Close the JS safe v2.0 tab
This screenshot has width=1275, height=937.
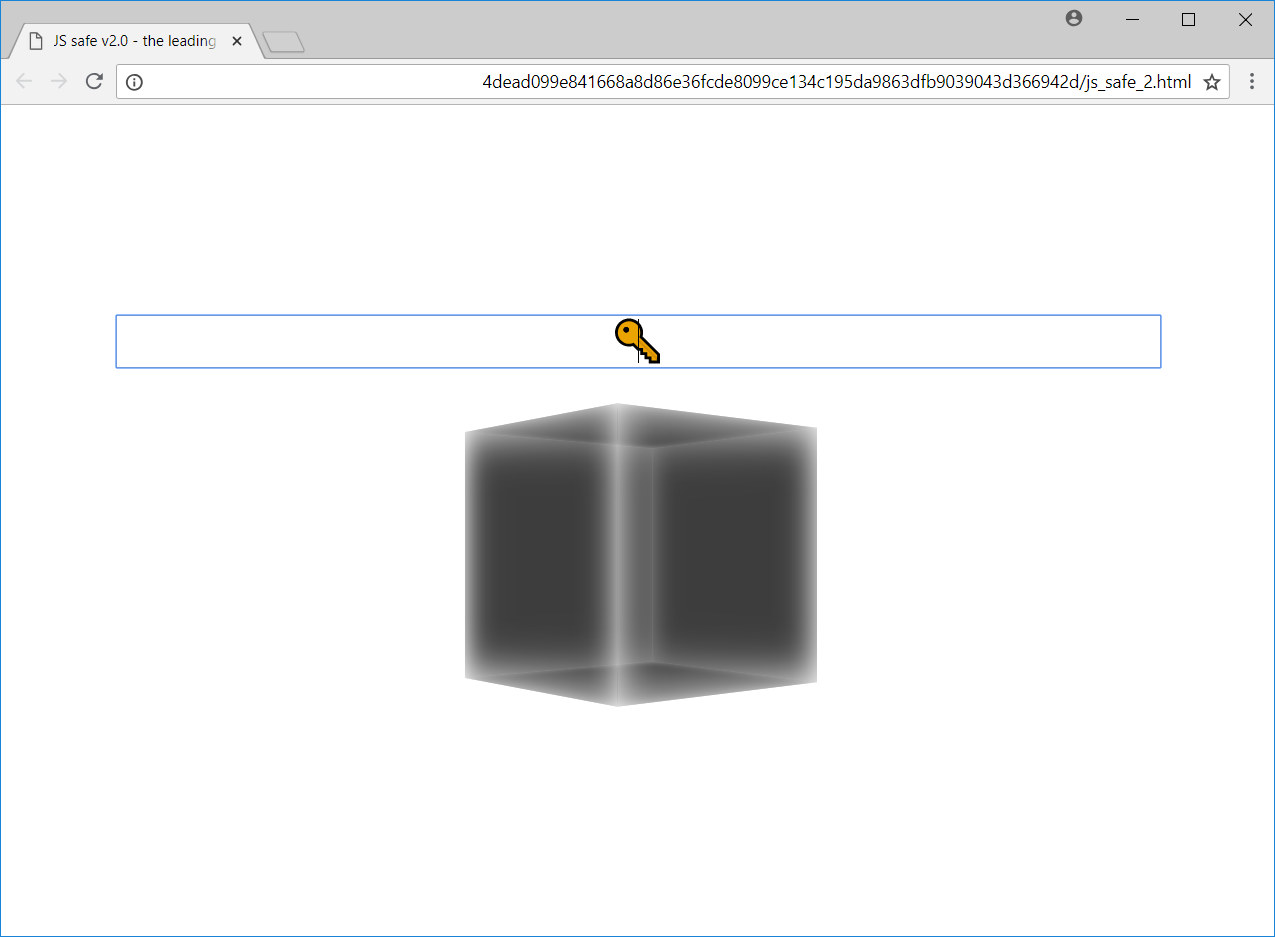(237, 41)
